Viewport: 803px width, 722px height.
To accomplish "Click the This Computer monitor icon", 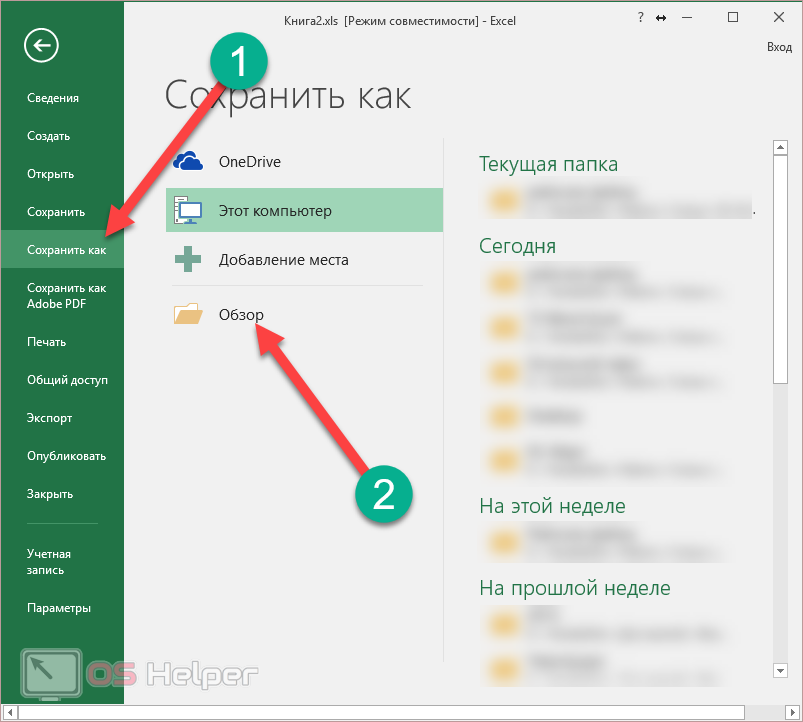I will coord(188,210).
